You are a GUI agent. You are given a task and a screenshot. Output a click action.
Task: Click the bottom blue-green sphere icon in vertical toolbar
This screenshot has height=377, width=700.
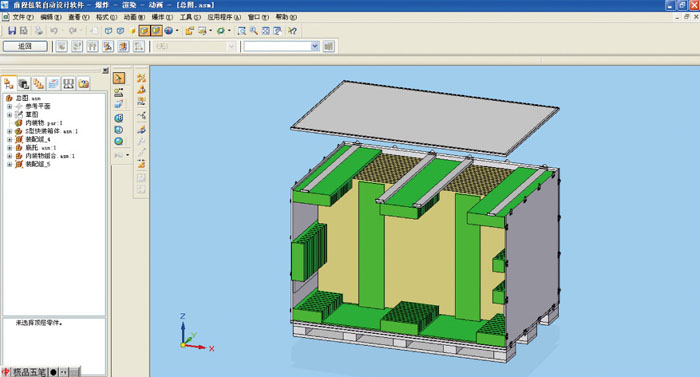point(118,141)
